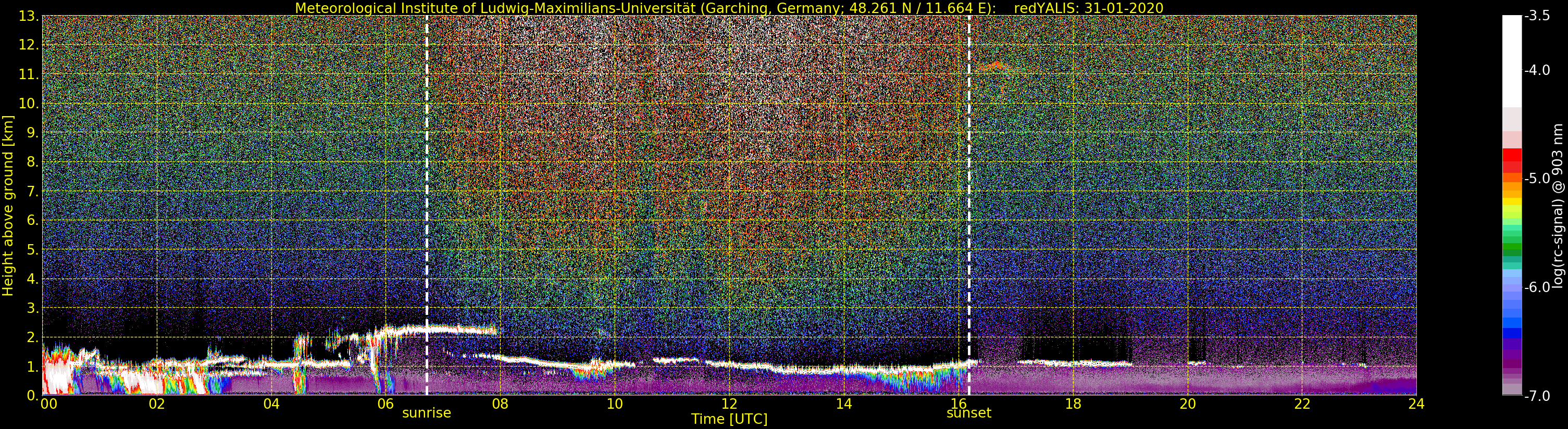The image size is (1568, 429).
Task: Click the 'Time [UTC]' axis label
Action: pos(729,419)
